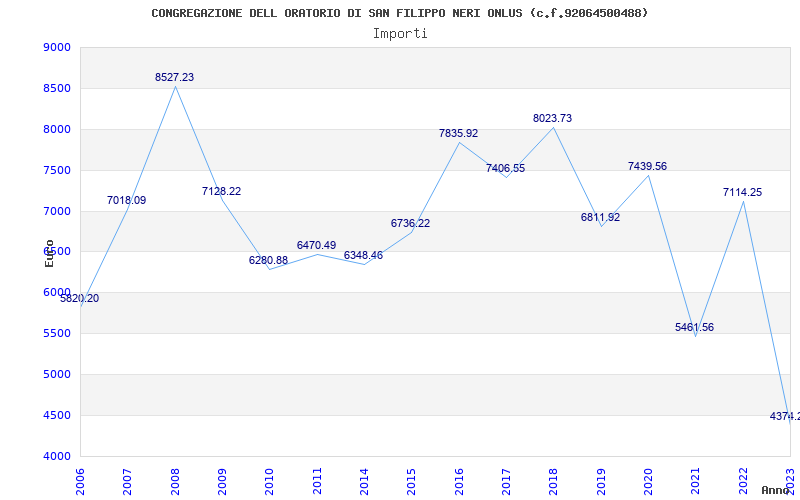Click the 7406.55 data label
This screenshot has width=800, height=500.
click(505, 168)
